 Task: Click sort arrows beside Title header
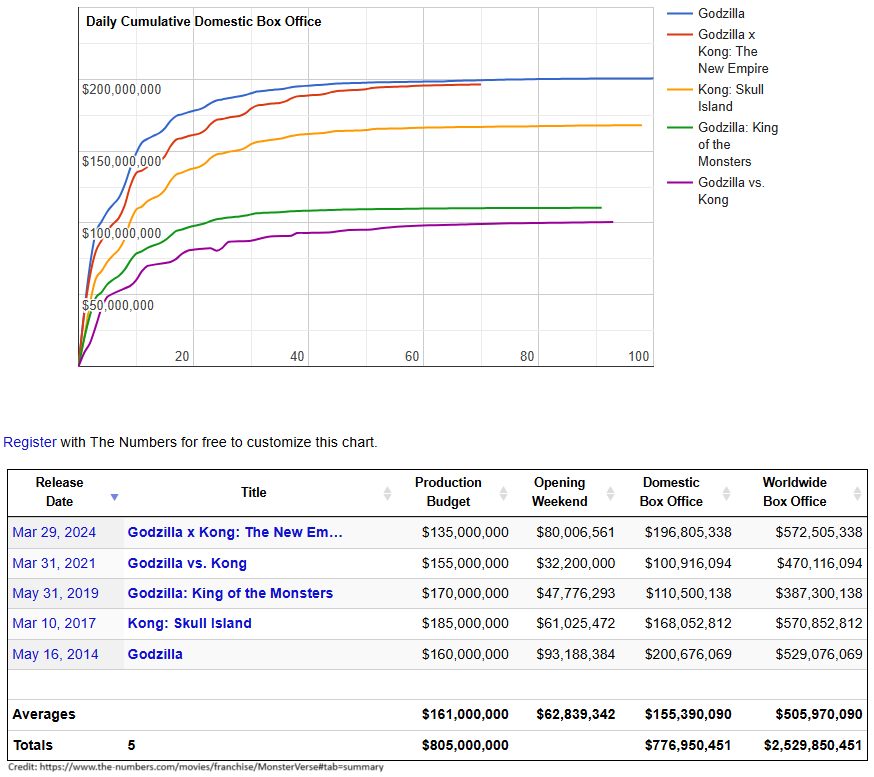pyautogui.click(x=387, y=493)
